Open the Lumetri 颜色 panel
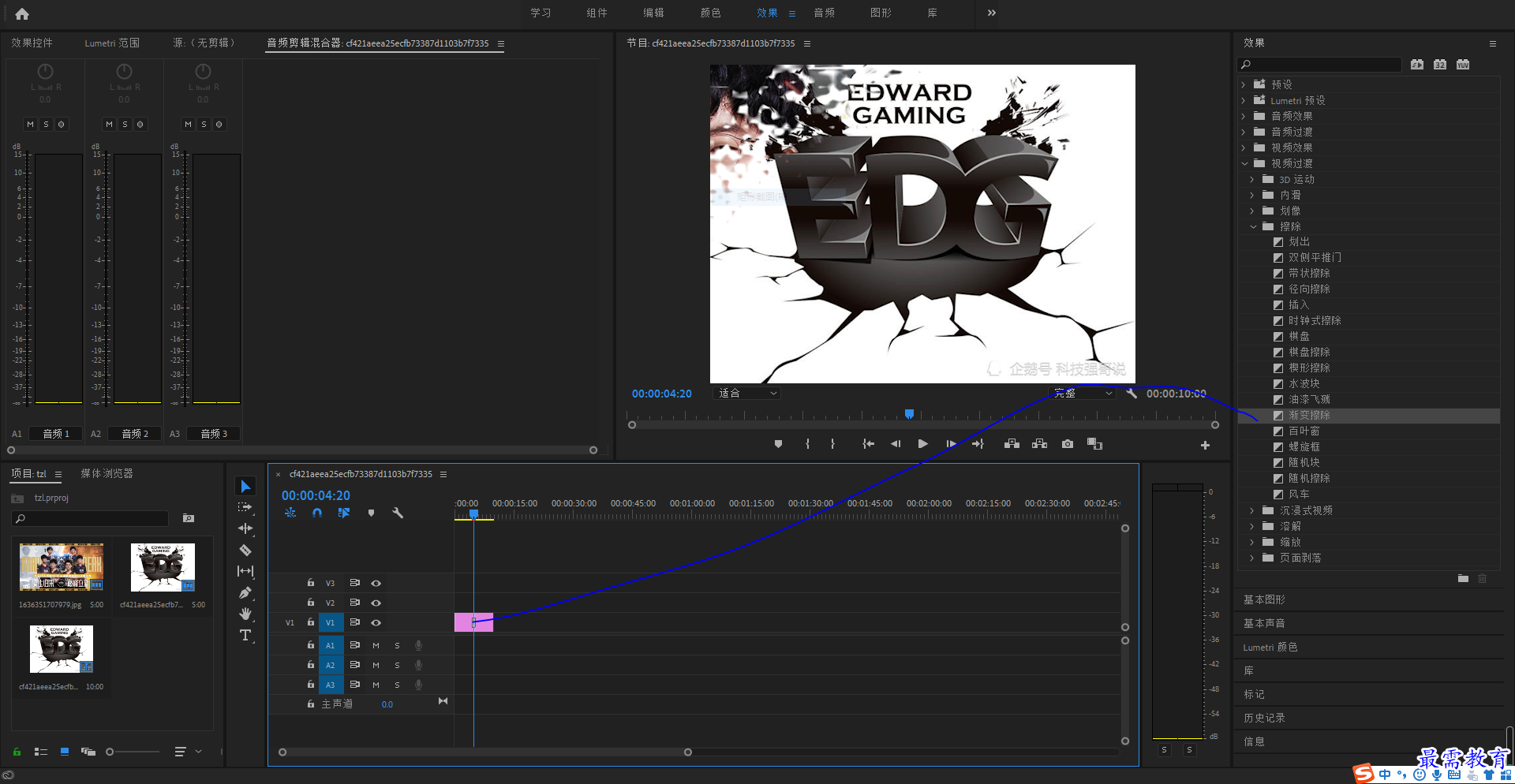Screen dimensions: 1515x784 1270,647
